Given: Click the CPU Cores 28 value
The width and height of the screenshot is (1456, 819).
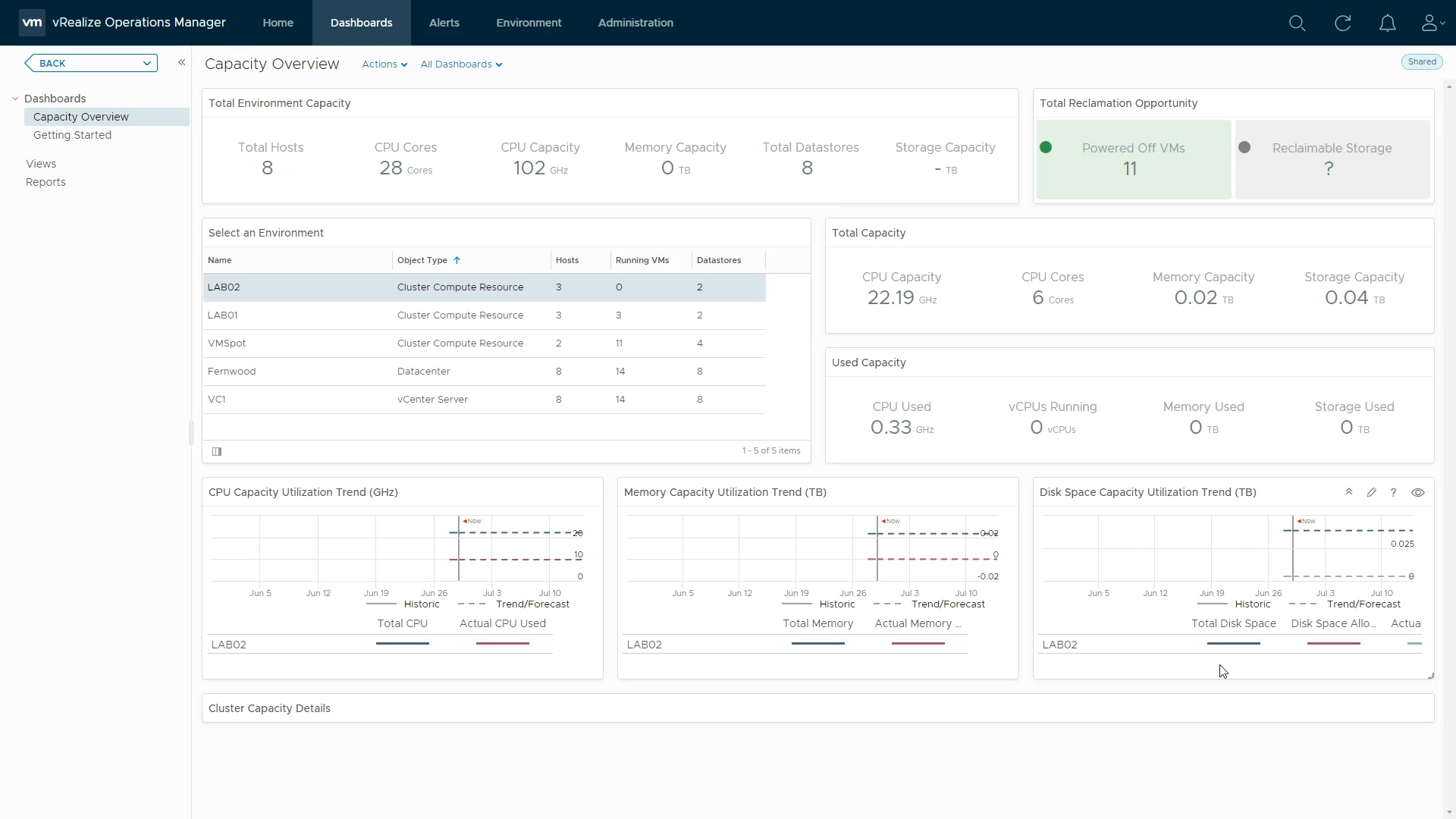Looking at the screenshot, I should 406,168.
